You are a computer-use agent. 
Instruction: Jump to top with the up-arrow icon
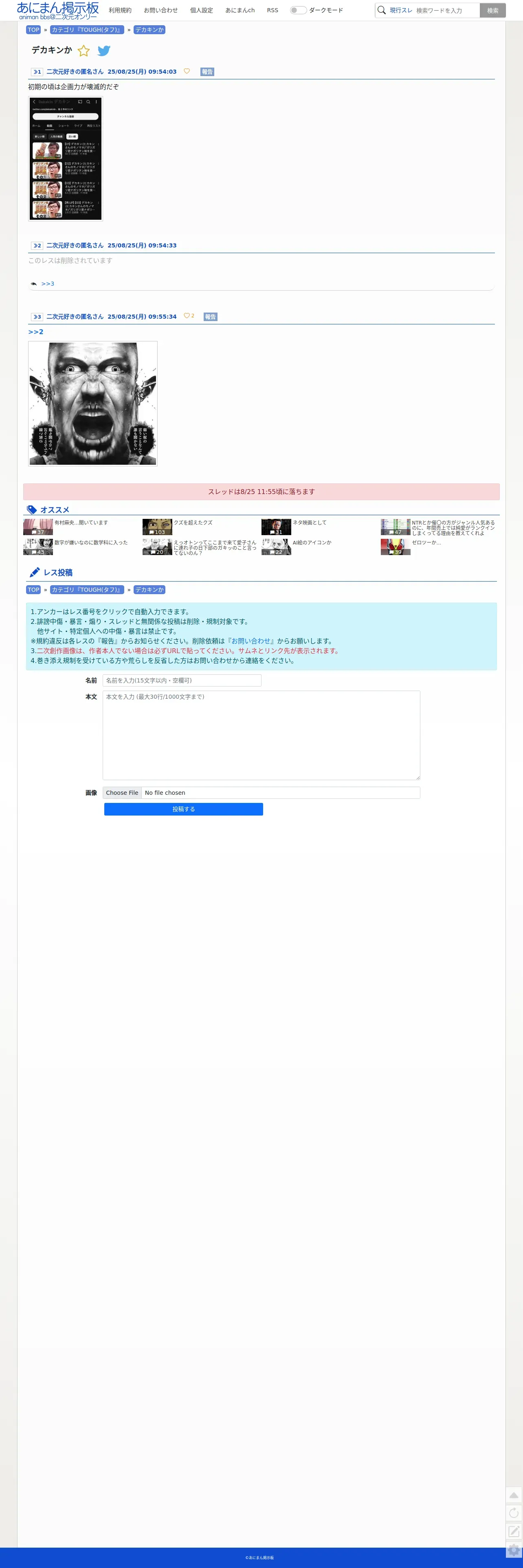tap(514, 1495)
